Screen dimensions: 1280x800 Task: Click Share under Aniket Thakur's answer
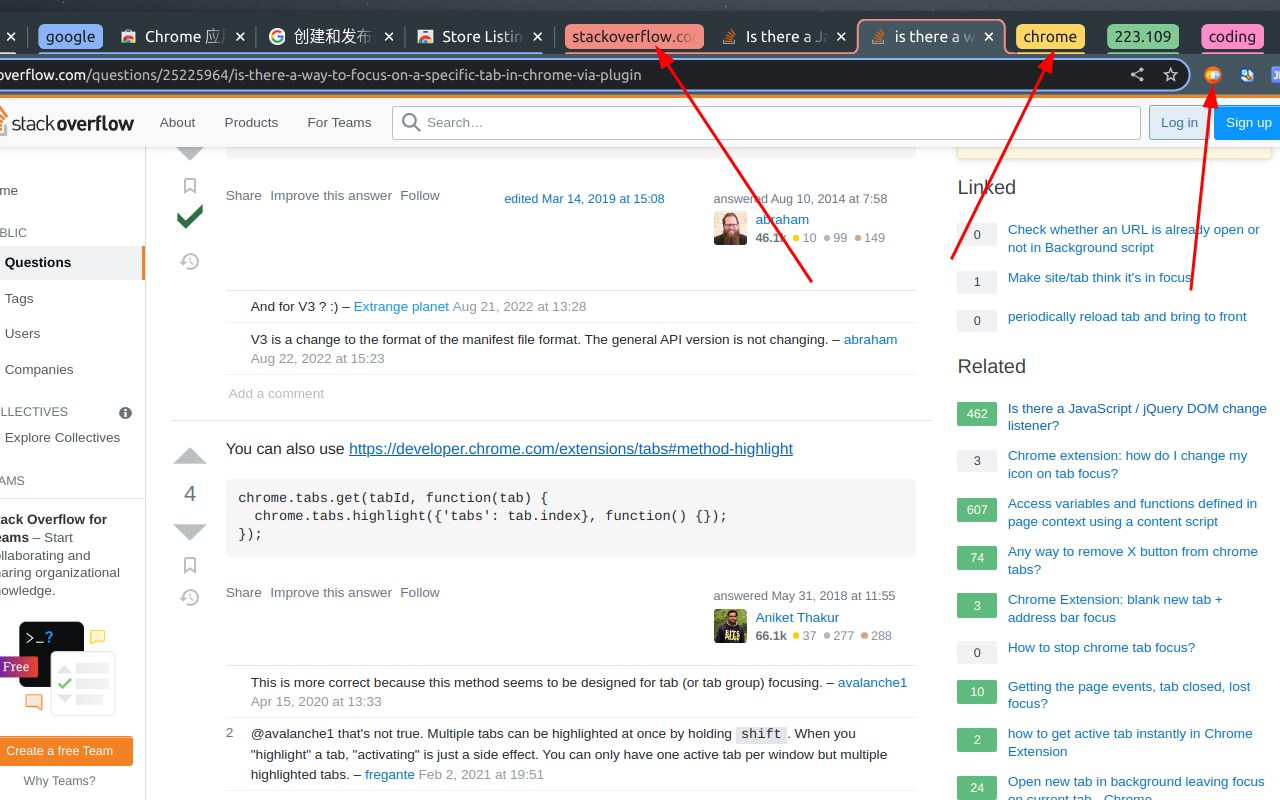[x=244, y=593]
